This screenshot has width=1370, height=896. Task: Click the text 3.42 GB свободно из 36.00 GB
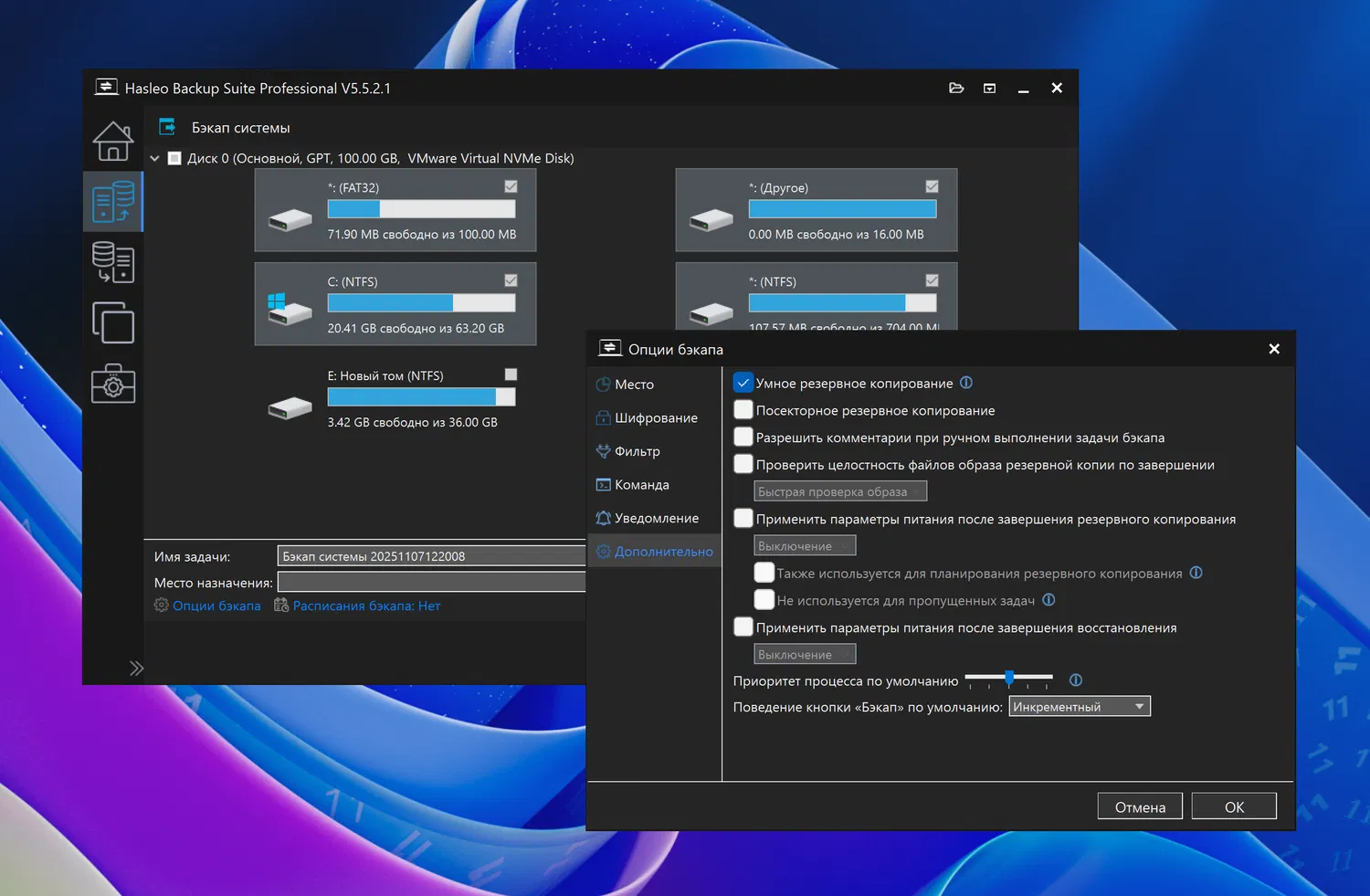[x=413, y=423]
